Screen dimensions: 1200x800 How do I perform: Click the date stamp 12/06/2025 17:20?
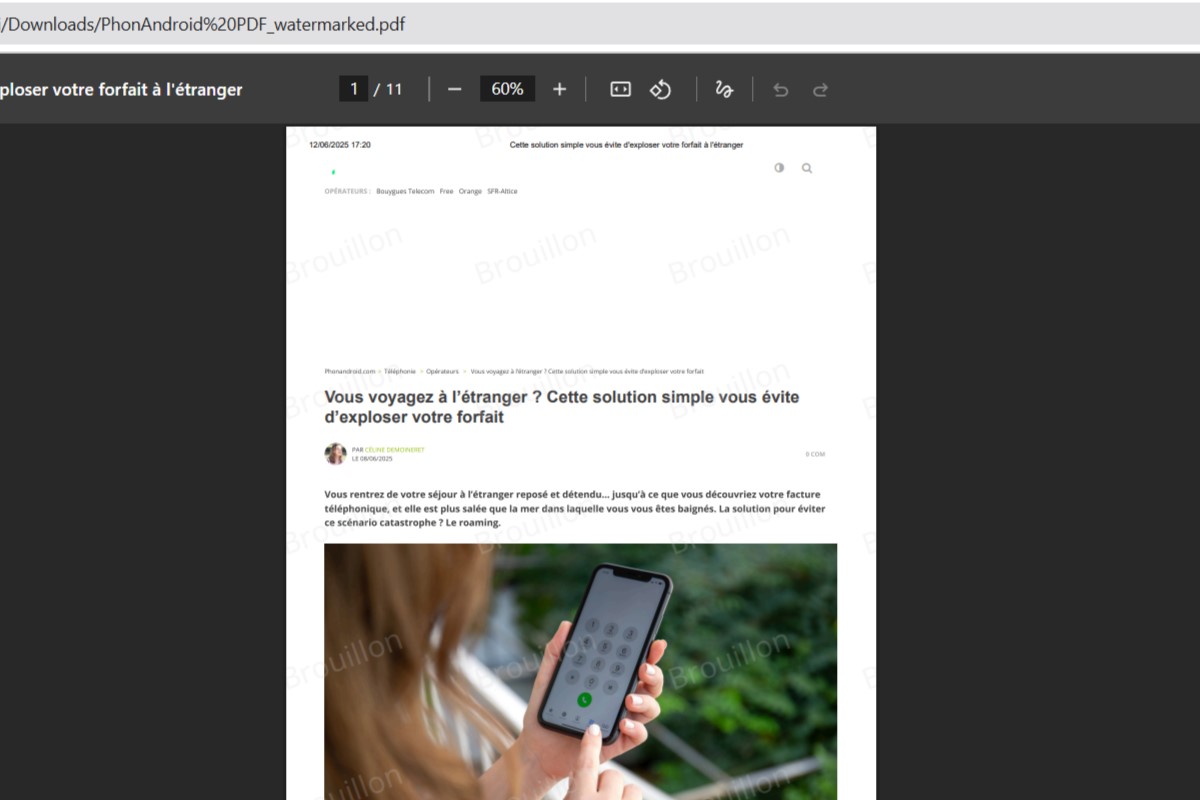(x=340, y=145)
